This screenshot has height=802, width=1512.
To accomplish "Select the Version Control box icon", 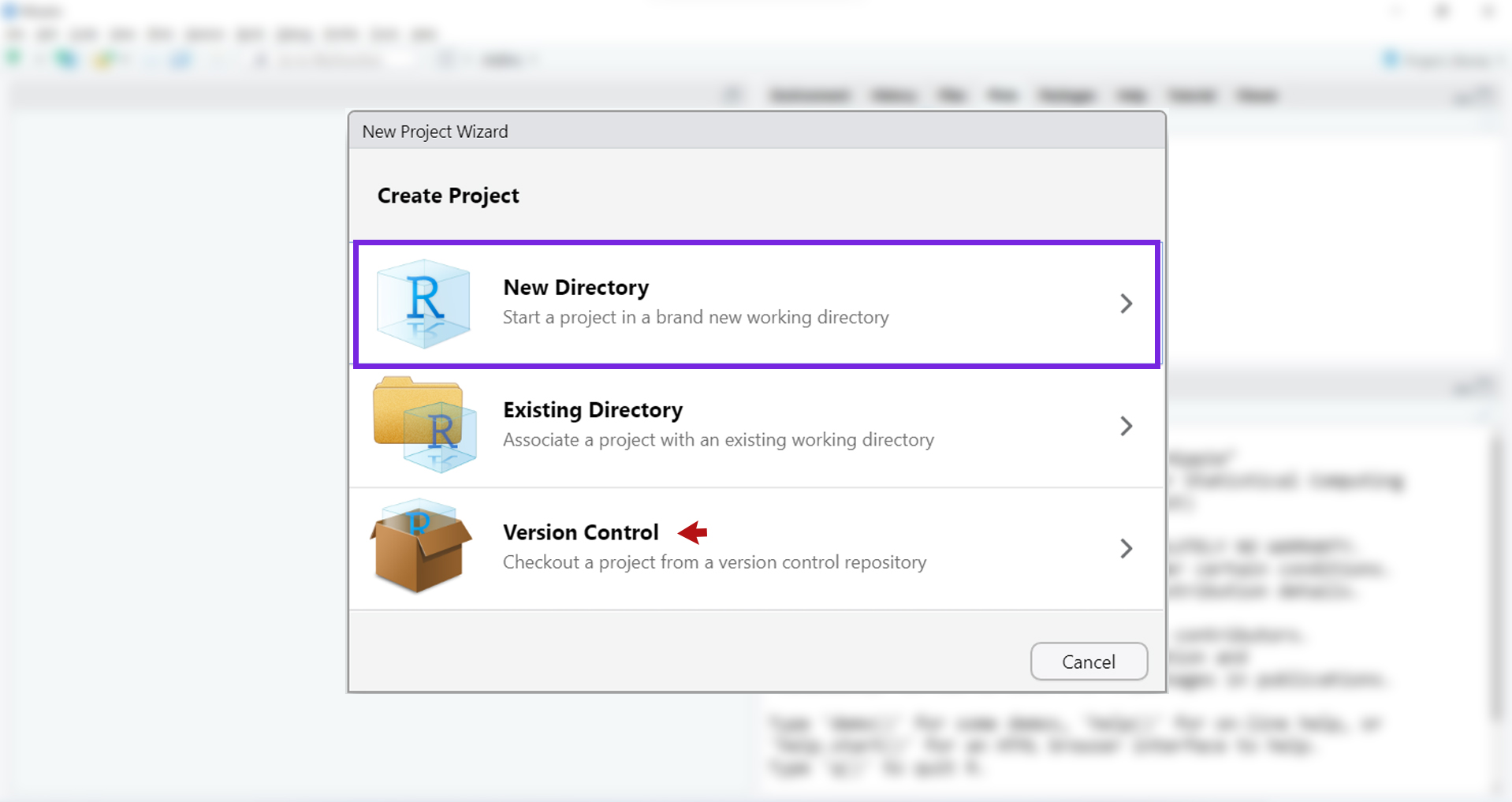I will click(x=421, y=546).
